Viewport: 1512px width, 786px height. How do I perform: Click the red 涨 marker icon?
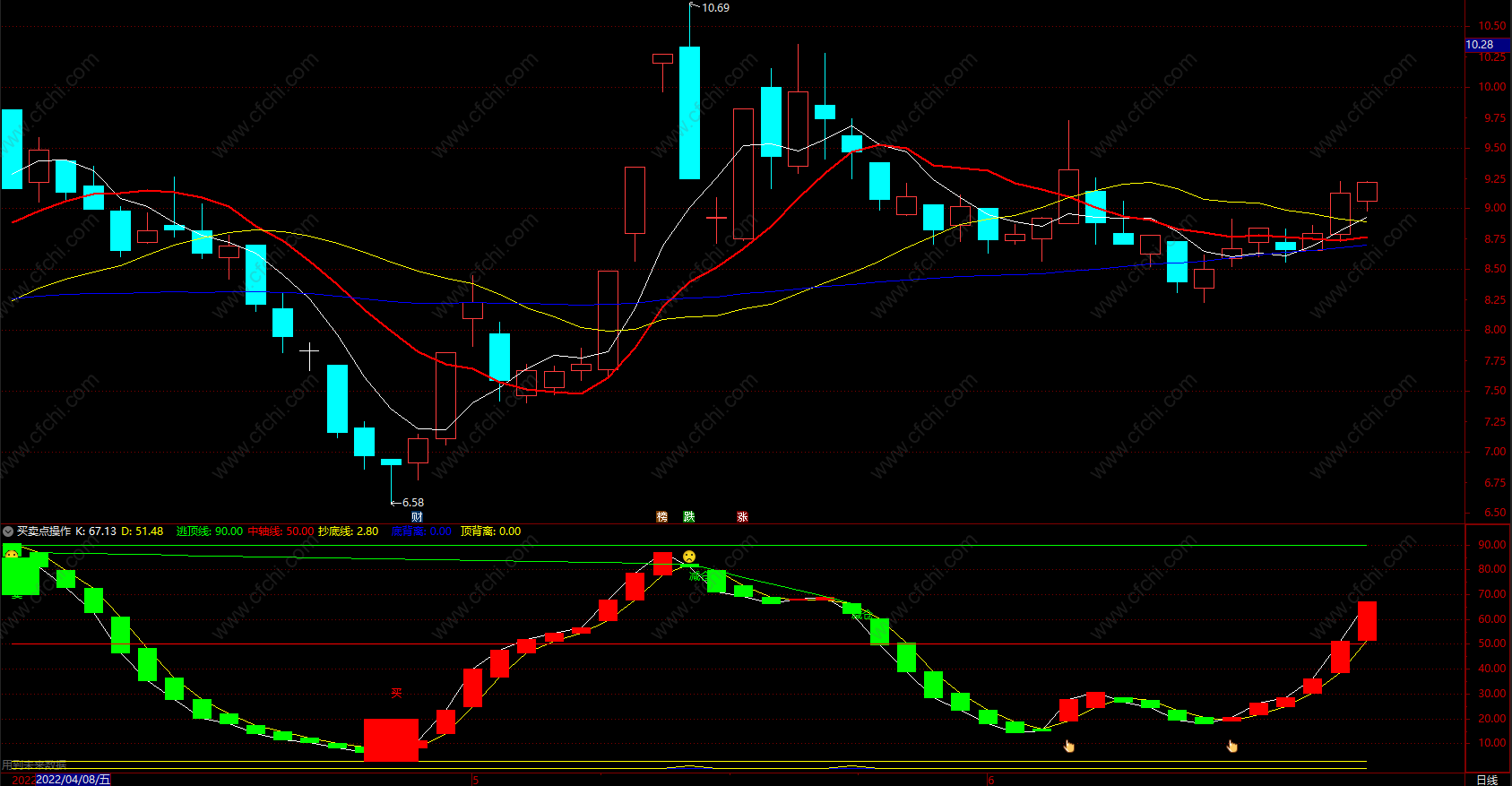742,517
